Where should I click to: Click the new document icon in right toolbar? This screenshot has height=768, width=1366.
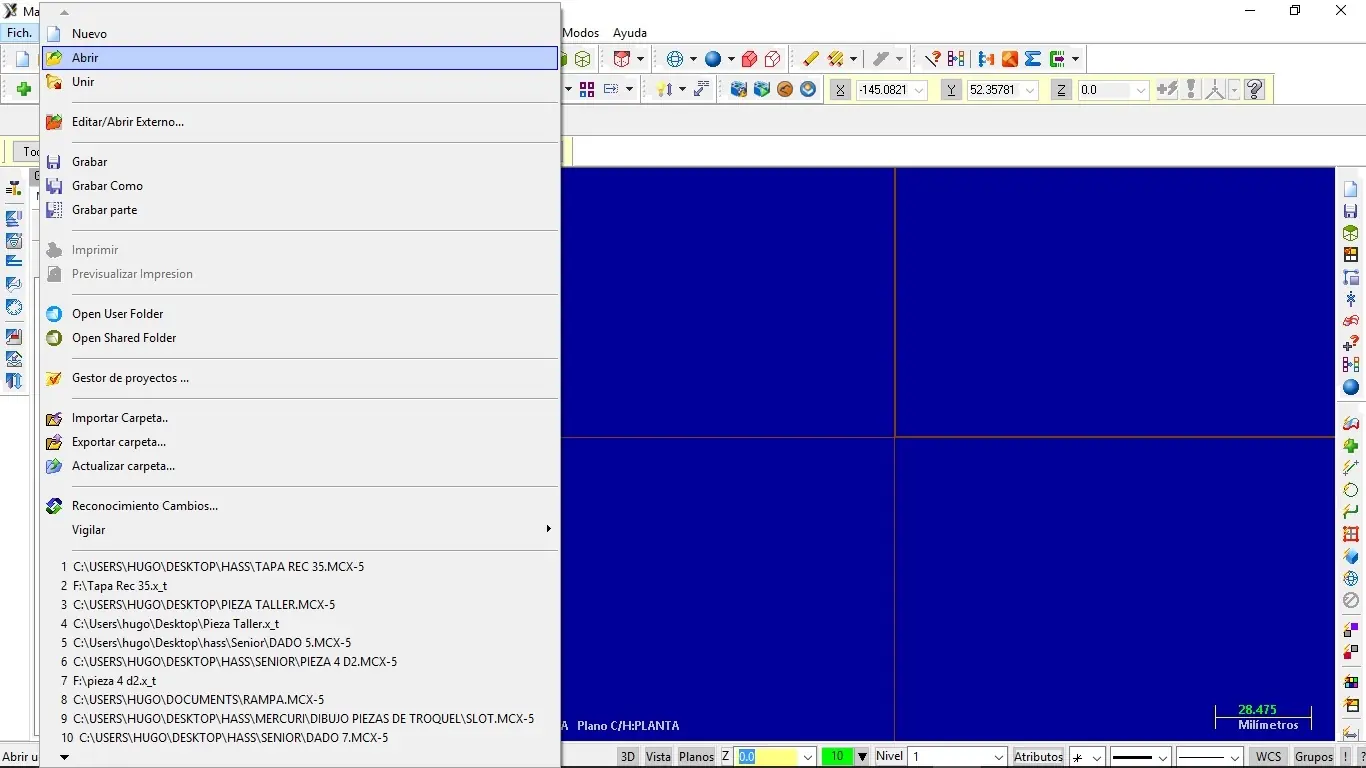(1351, 189)
